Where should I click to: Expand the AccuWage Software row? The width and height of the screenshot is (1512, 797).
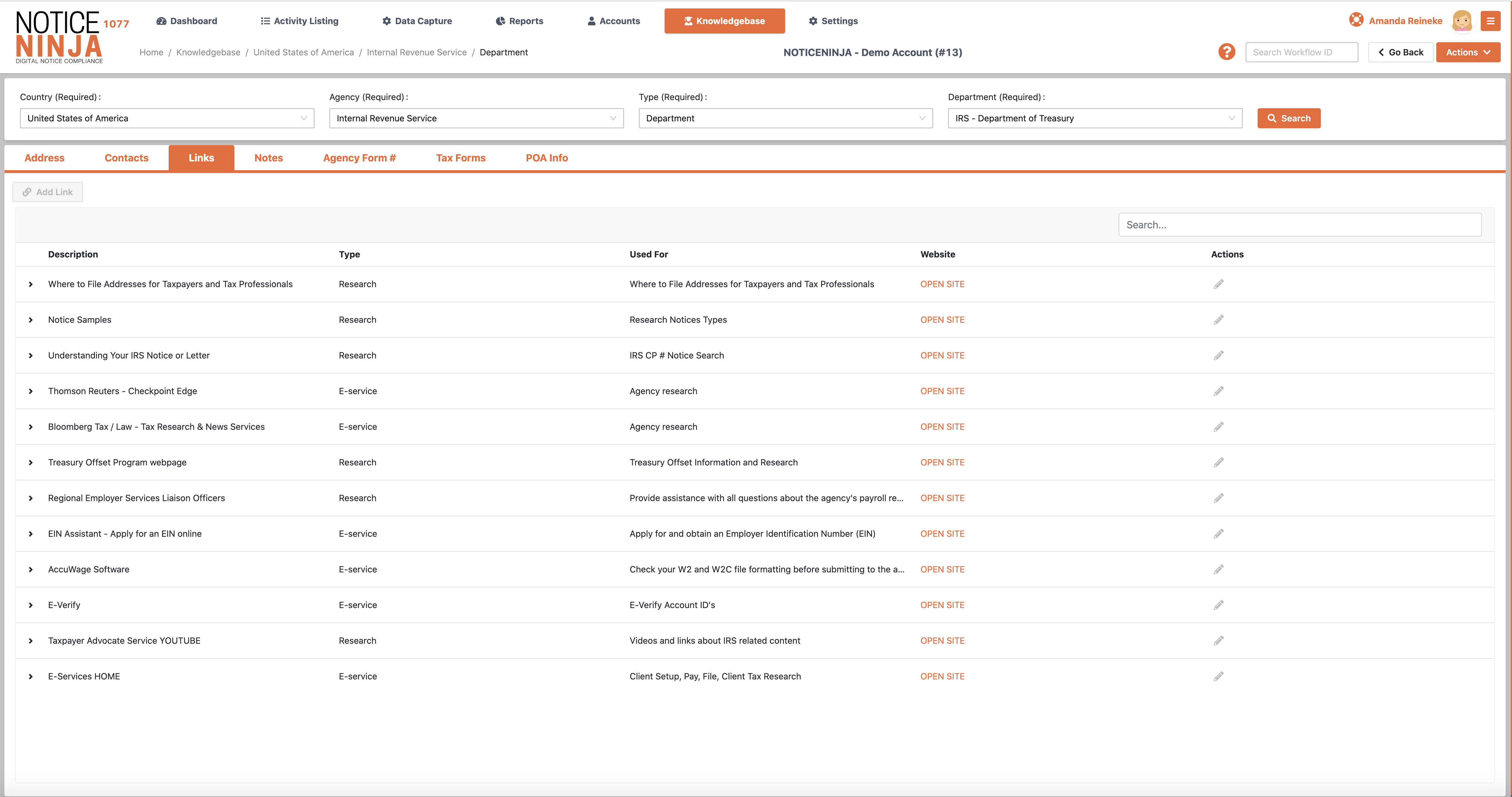(31, 569)
